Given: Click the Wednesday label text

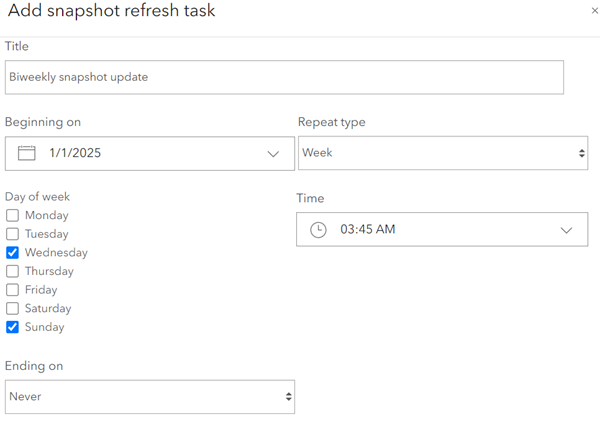Looking at the screenshot, I should click(56, 253).
